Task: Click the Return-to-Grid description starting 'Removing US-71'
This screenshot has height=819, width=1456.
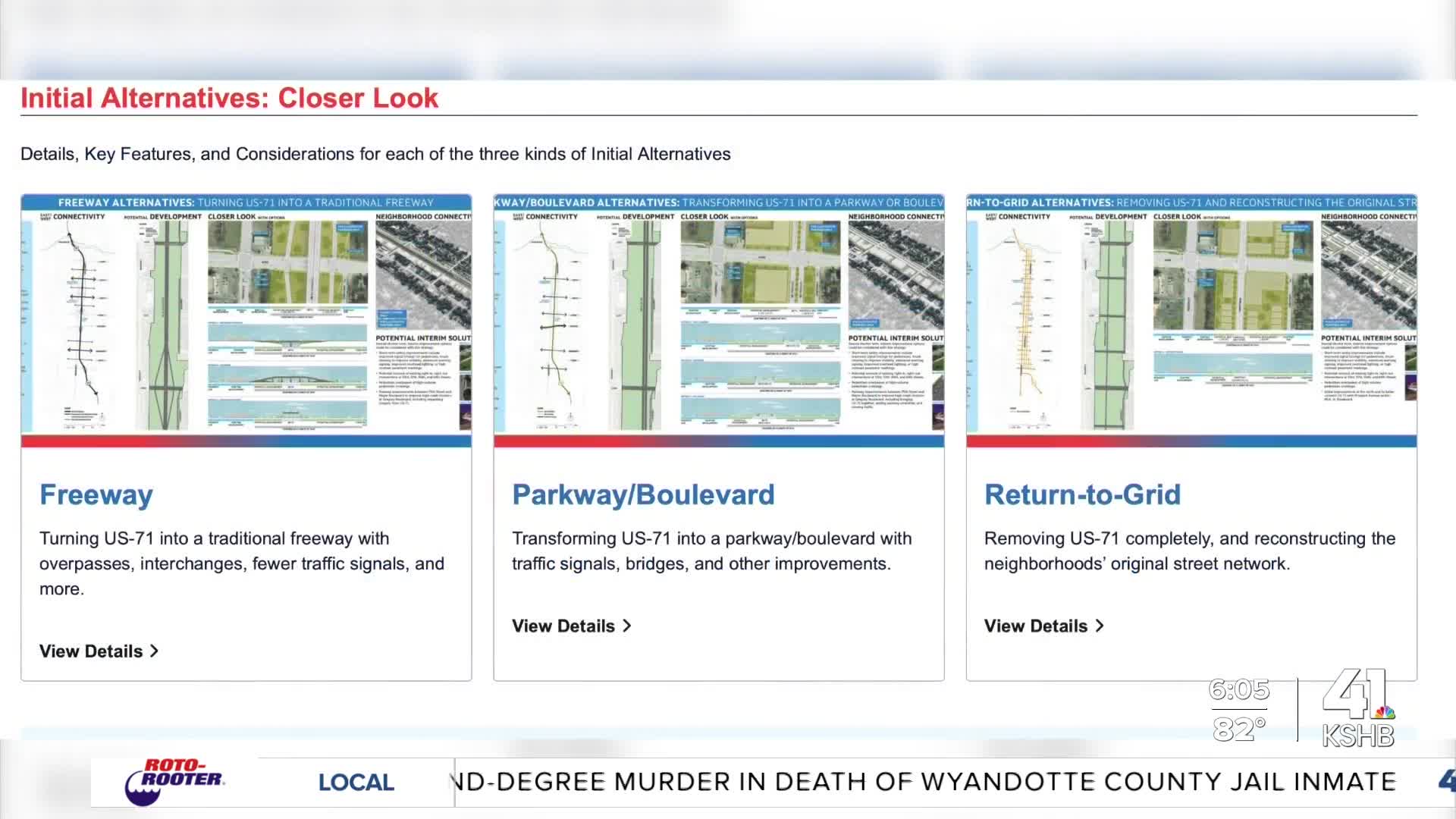Action: tap(1190, 551)
